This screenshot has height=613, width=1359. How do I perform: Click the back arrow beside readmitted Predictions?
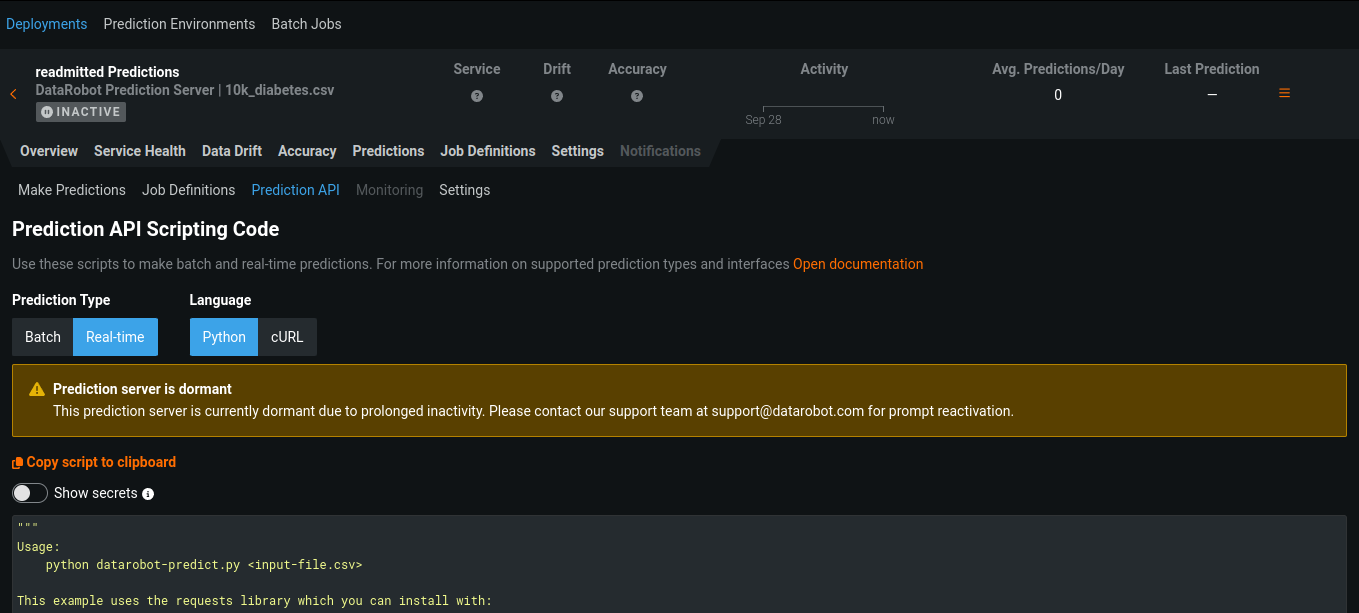(13, 94)
